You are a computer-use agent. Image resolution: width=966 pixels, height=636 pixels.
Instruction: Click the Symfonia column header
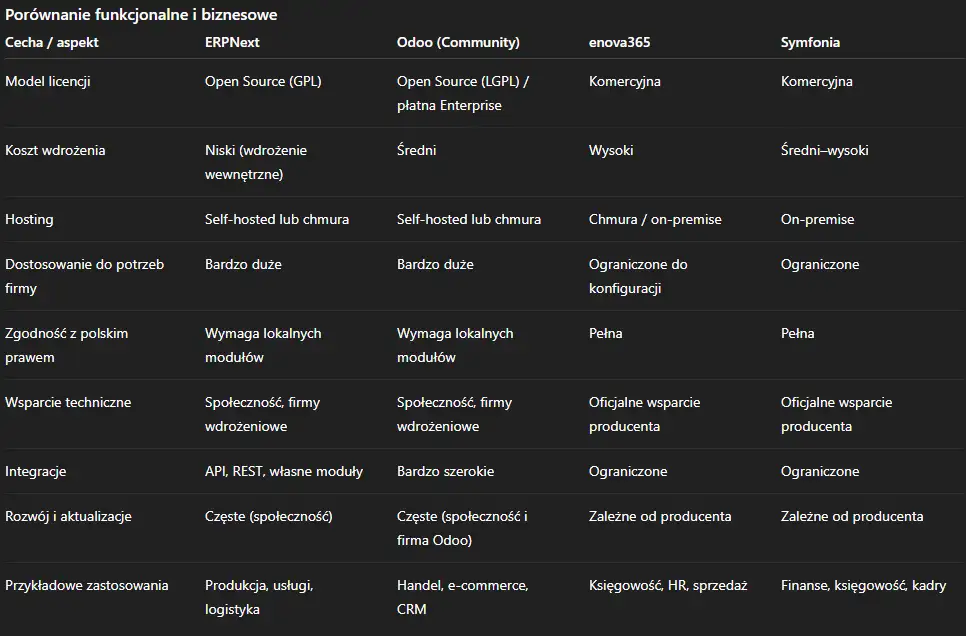tap(810, 43)
